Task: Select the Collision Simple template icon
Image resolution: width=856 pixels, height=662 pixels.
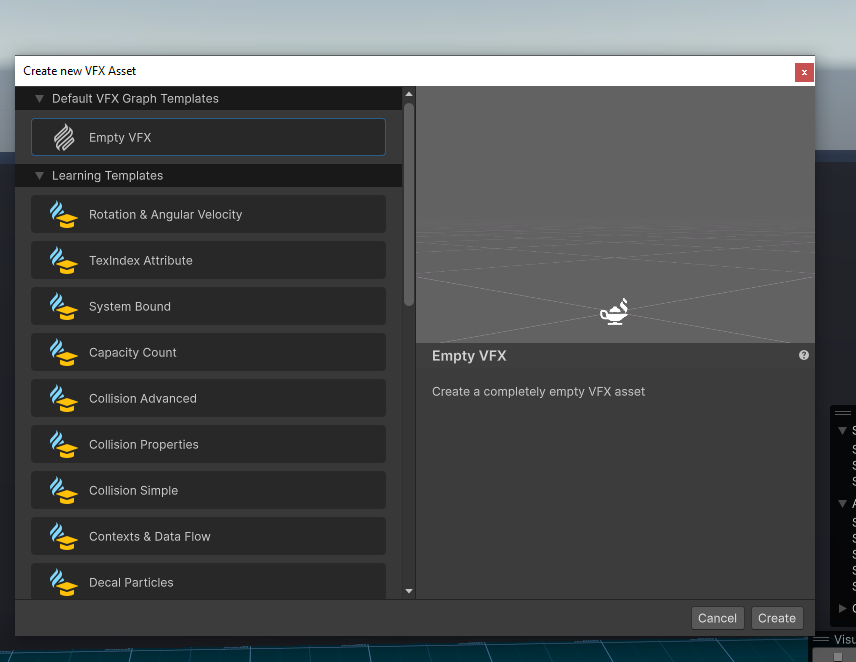Action: pos(63,490)
